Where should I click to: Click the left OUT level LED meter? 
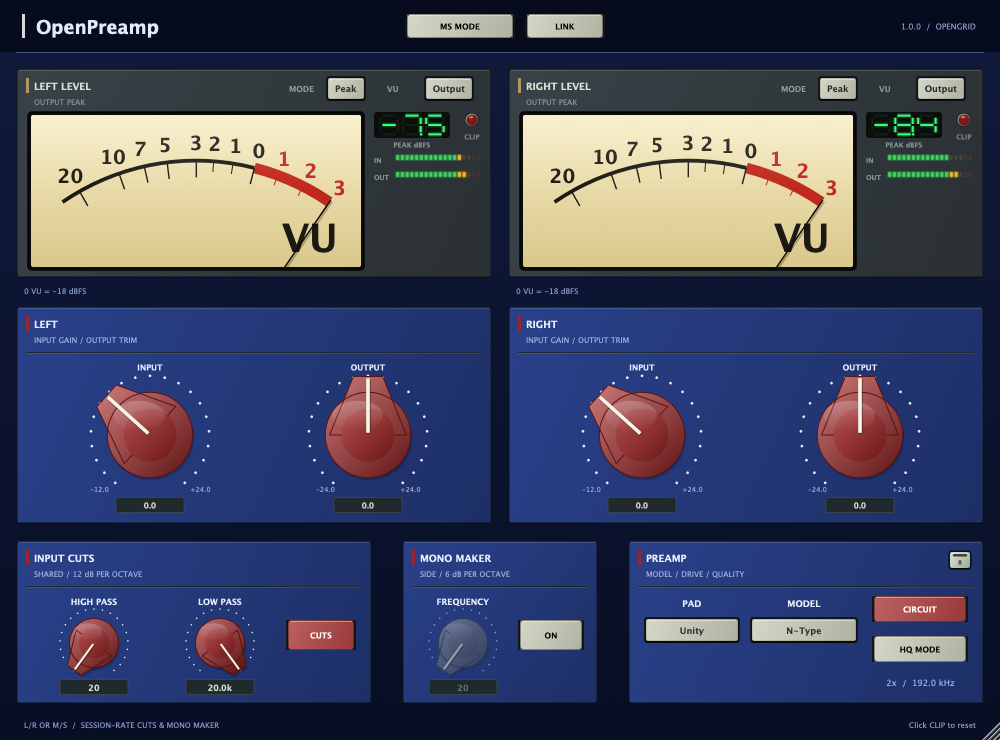tap(438, 174)
